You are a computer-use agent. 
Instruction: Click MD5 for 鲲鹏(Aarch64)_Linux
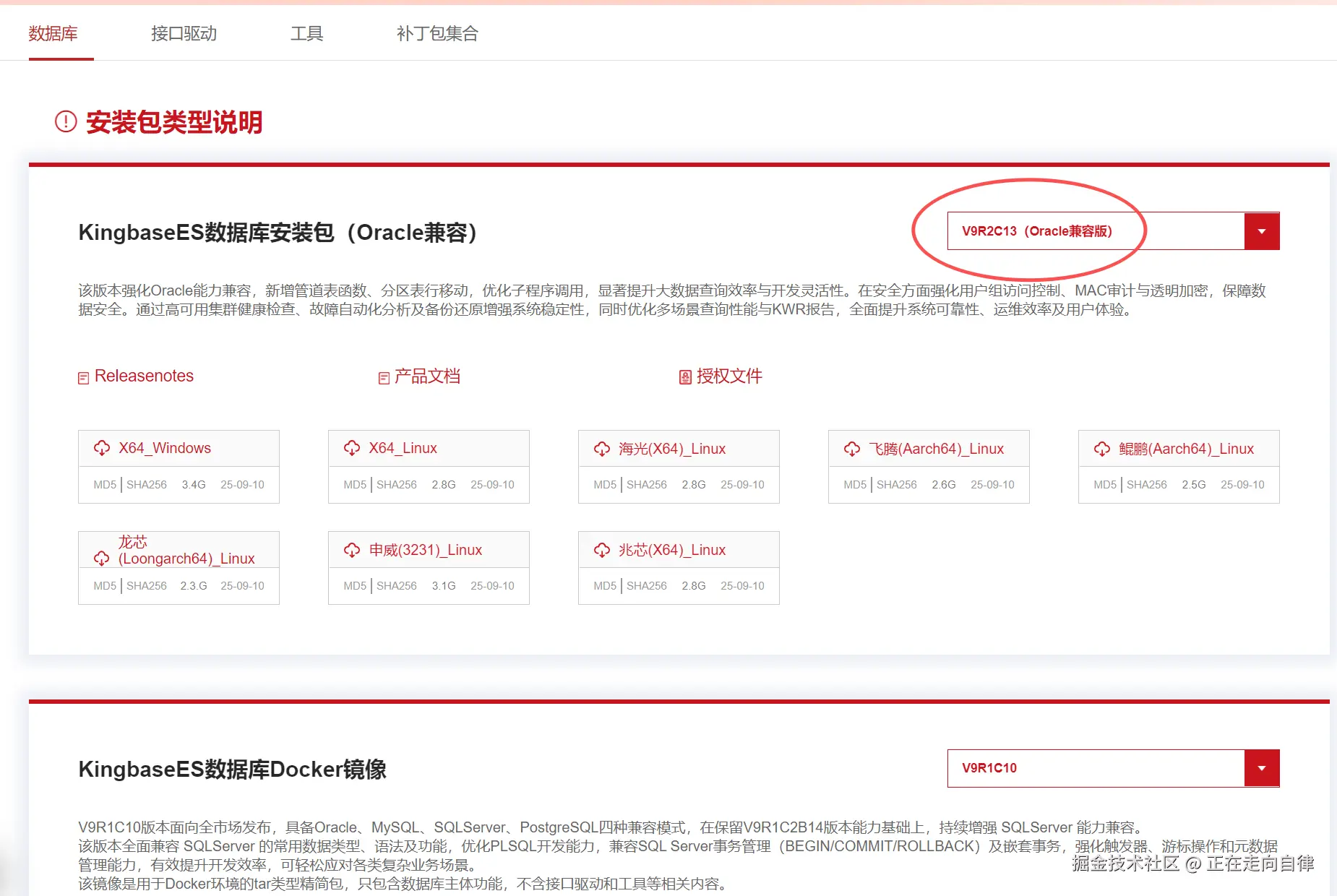click(x=1105, y=485)
